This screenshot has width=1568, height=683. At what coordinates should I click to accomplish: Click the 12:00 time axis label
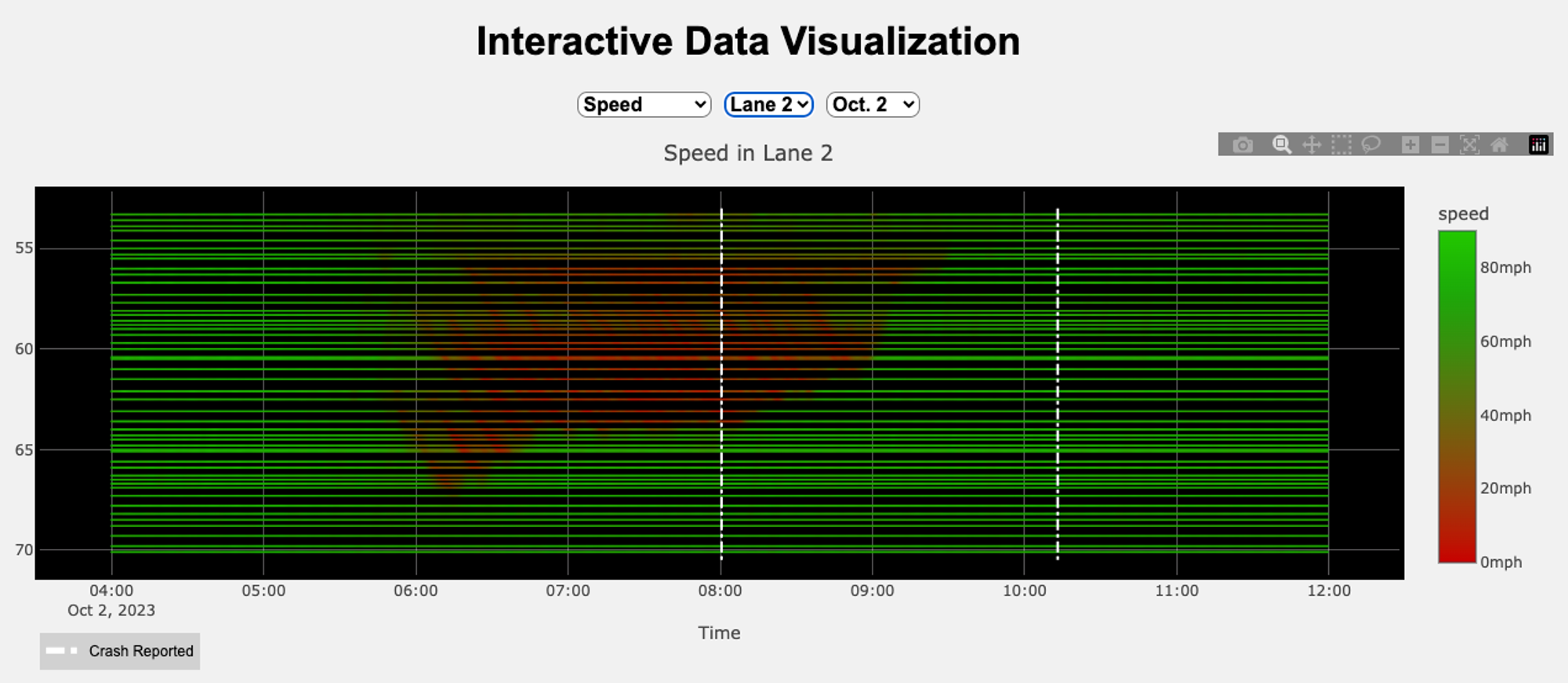tap(1329, 590)
